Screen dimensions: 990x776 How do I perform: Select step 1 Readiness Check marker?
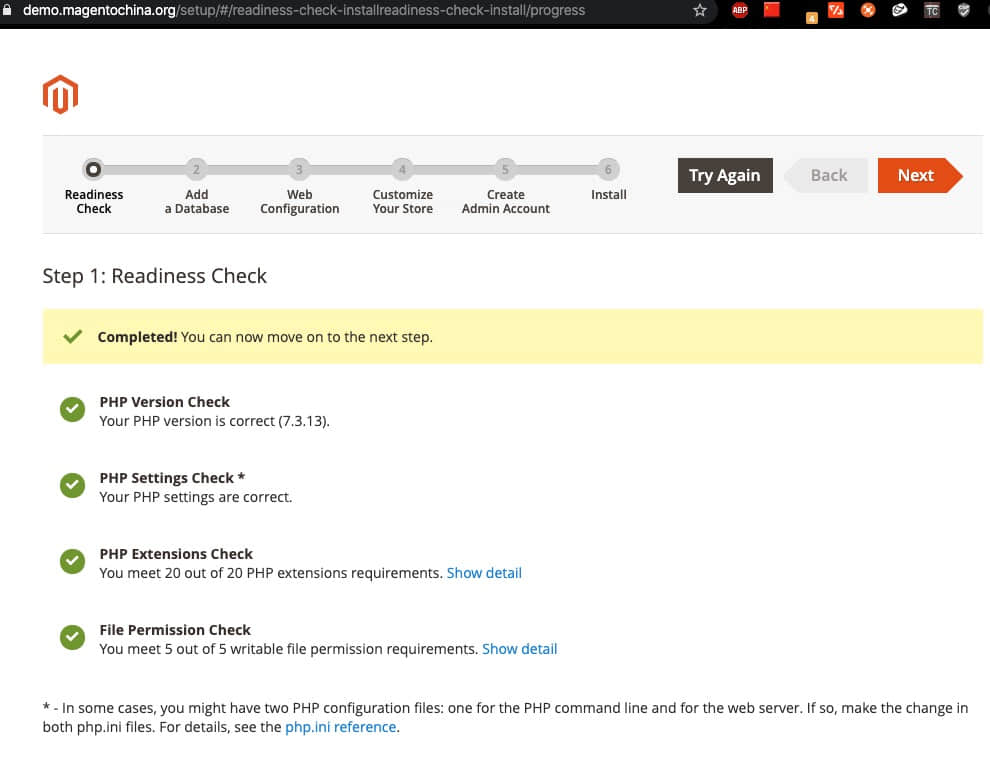[x=93, y=169]
